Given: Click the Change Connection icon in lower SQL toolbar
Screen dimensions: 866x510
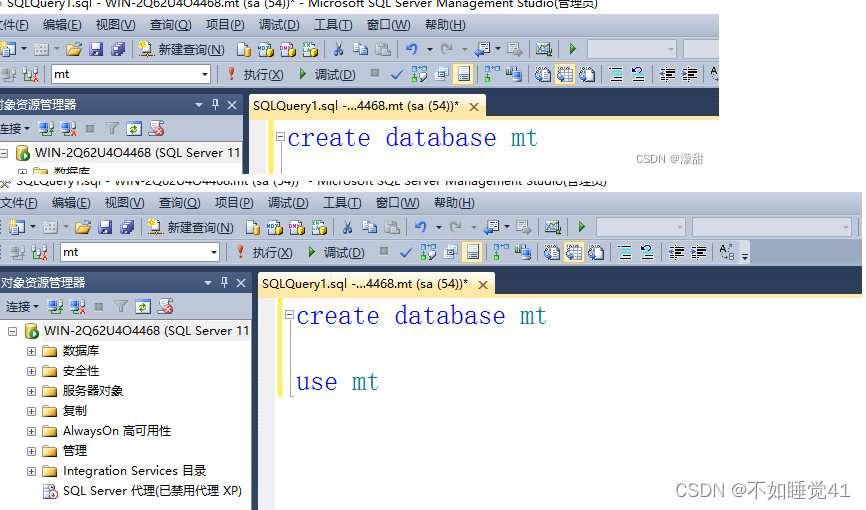Looking at the screenshot, I should tap(40, 253).
